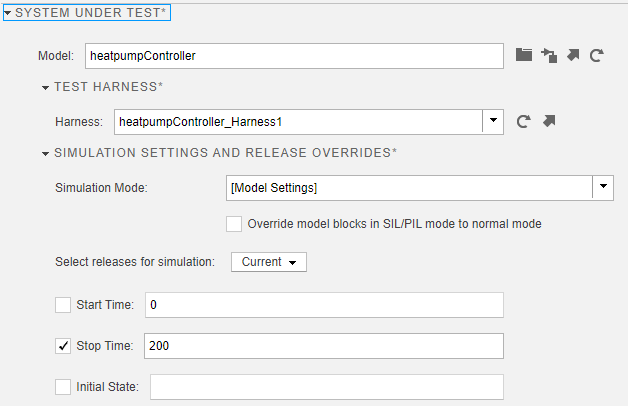Enable the Start Time checkbox

(63, 304)
